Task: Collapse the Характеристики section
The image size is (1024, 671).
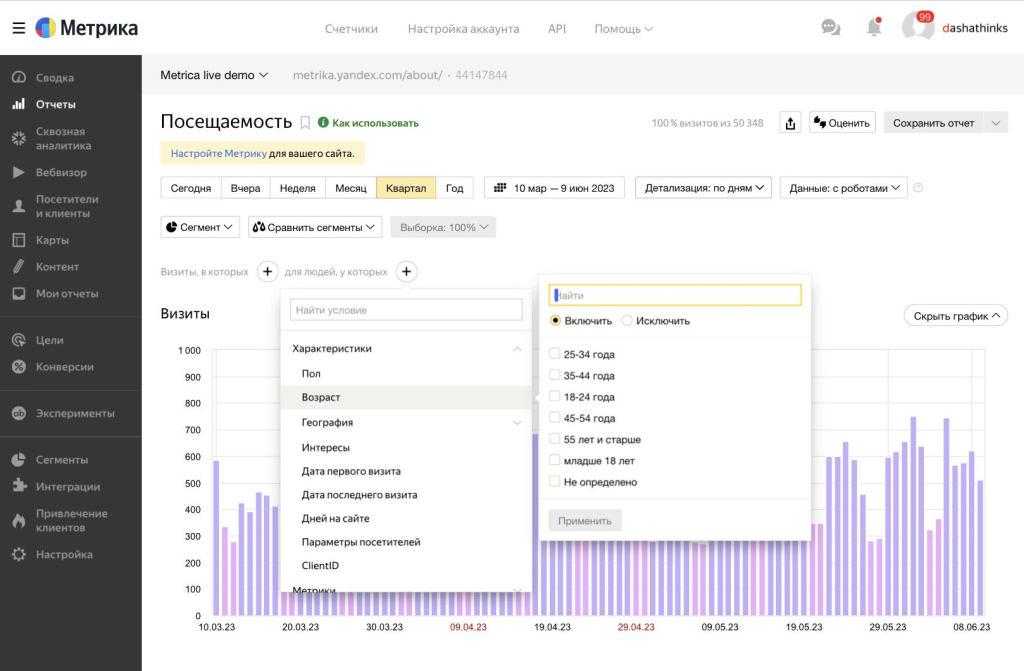Action: pos(517,349)
